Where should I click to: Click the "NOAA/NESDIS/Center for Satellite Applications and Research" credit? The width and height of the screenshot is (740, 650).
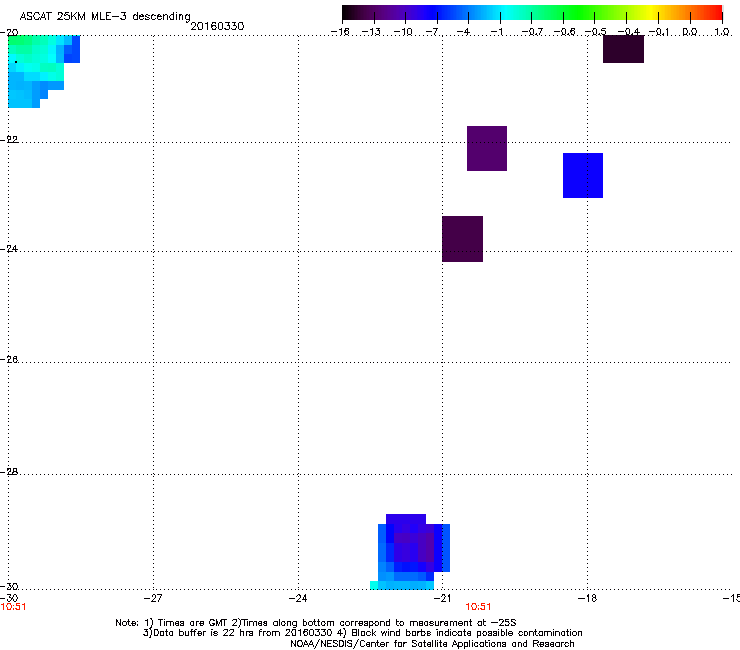[432, 644]
